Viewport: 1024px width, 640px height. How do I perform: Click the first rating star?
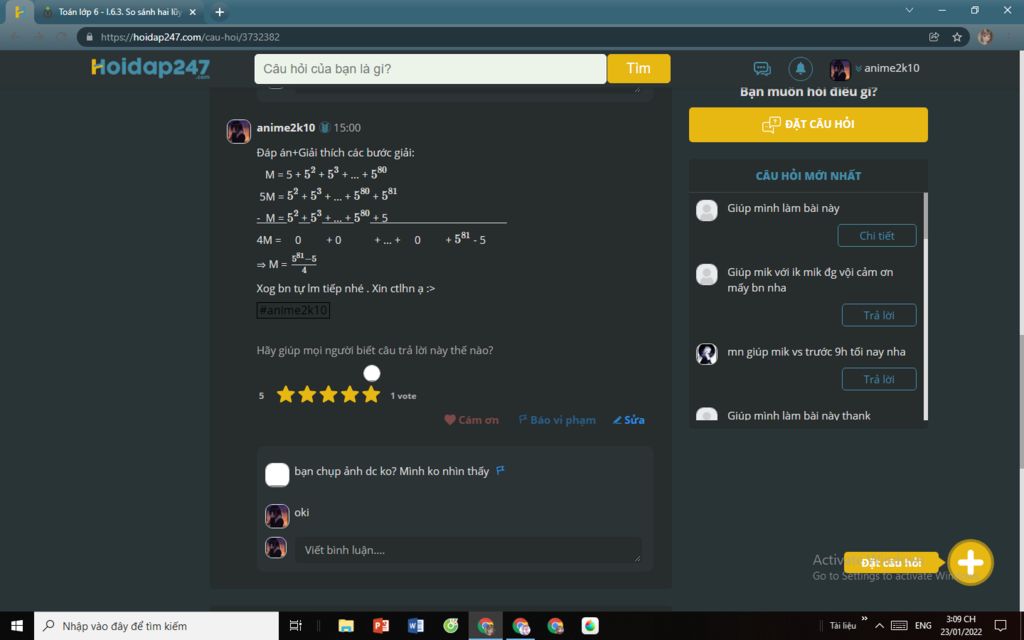pyautogui.click(x=285, y=394)
